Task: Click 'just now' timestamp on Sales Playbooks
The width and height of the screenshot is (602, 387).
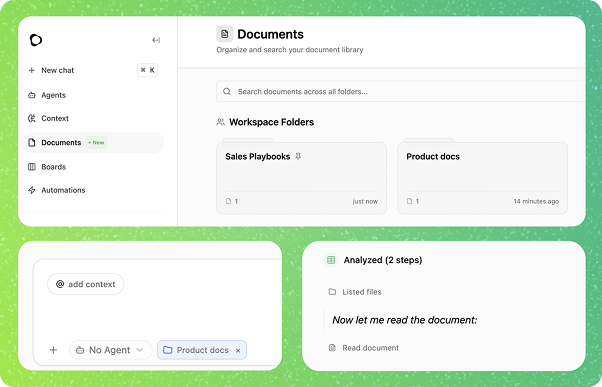Action: tap(365, 201)
